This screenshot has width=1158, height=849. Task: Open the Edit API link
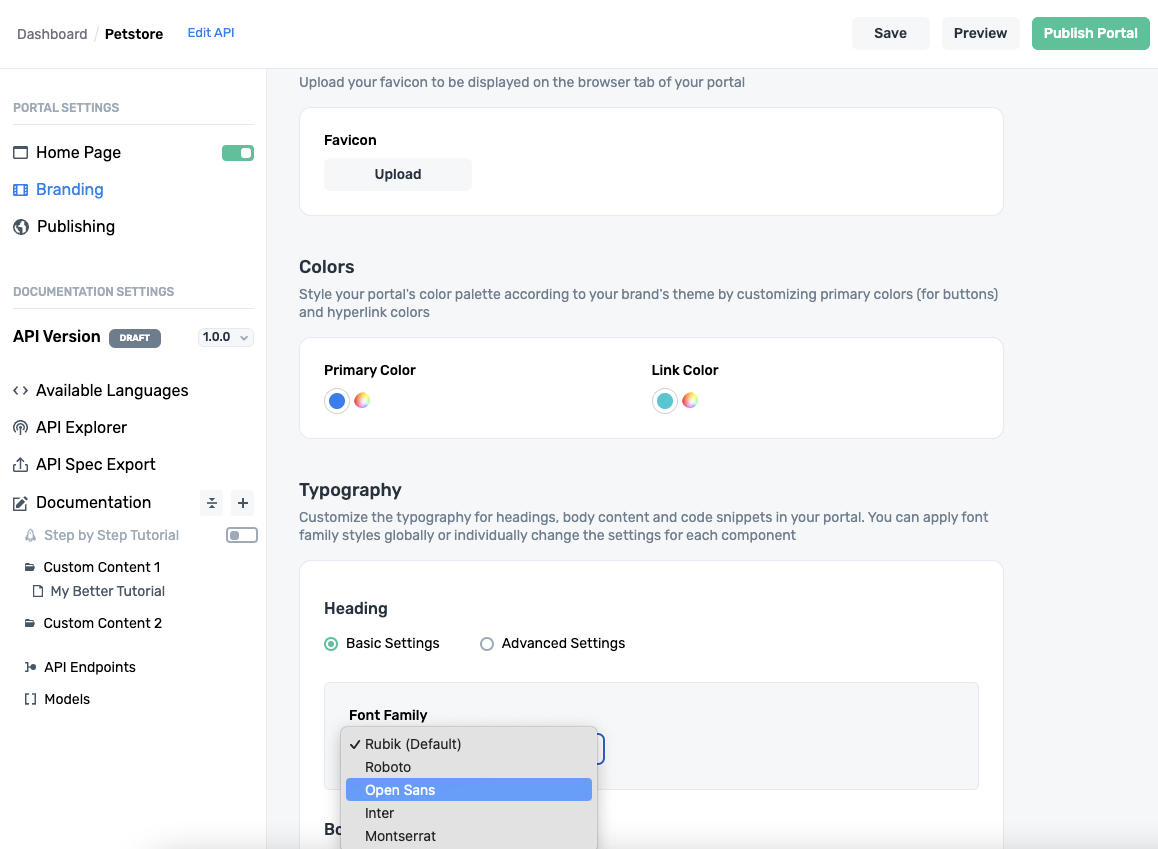(210, 32)
